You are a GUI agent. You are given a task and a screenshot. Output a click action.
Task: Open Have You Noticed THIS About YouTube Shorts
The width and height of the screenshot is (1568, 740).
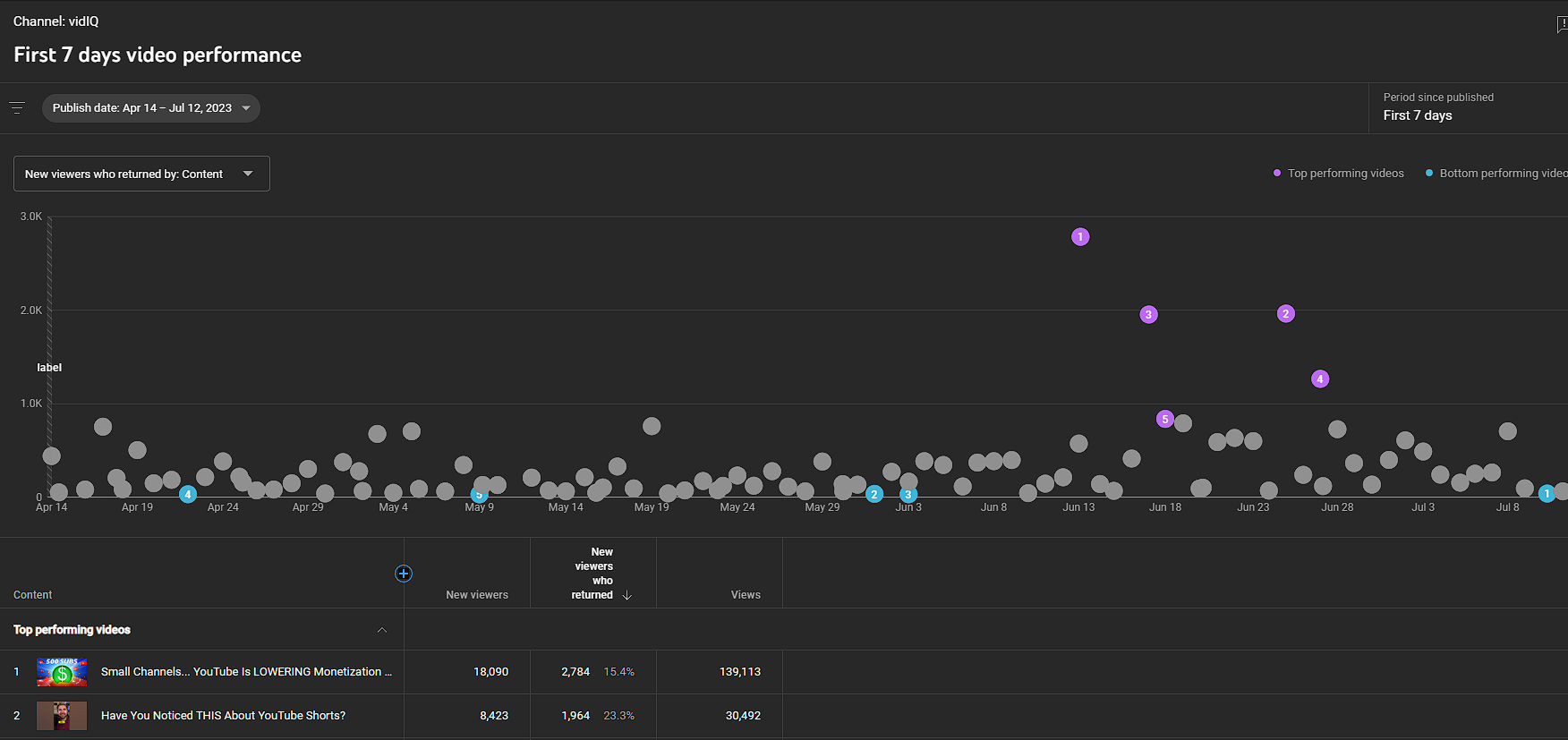click(x=223, y=716)
